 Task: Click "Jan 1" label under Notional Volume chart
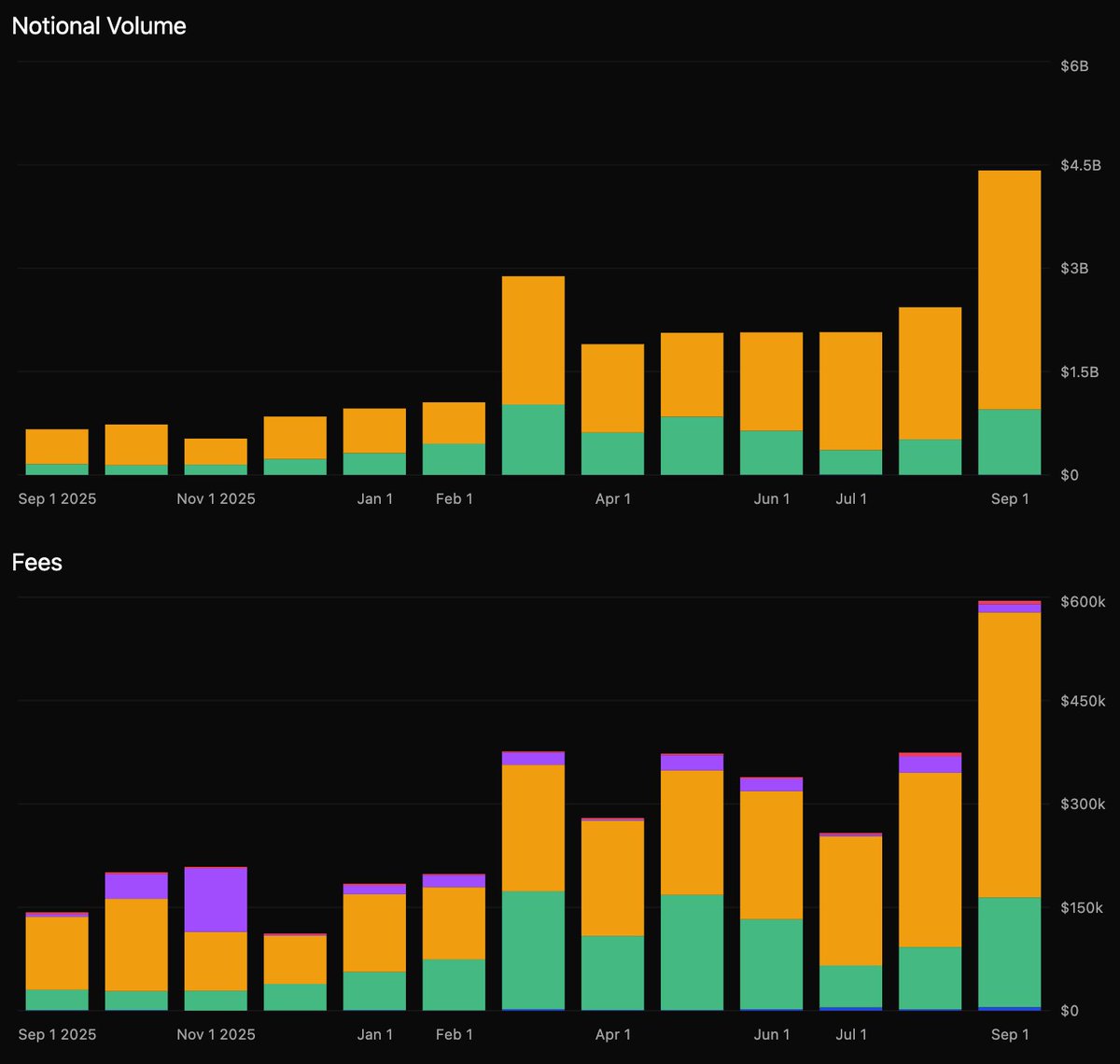click(375, 499)
